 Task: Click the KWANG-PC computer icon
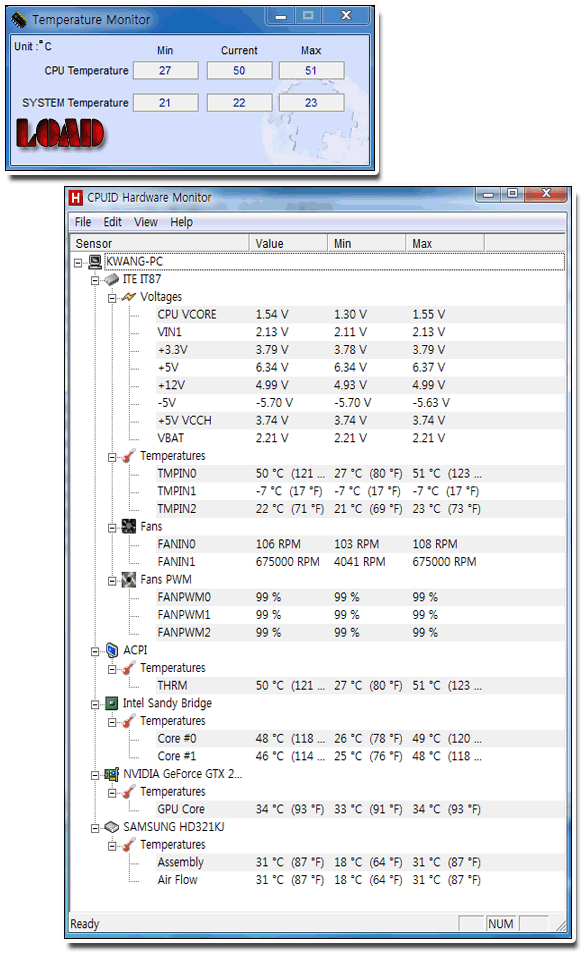tap(95, 262)
